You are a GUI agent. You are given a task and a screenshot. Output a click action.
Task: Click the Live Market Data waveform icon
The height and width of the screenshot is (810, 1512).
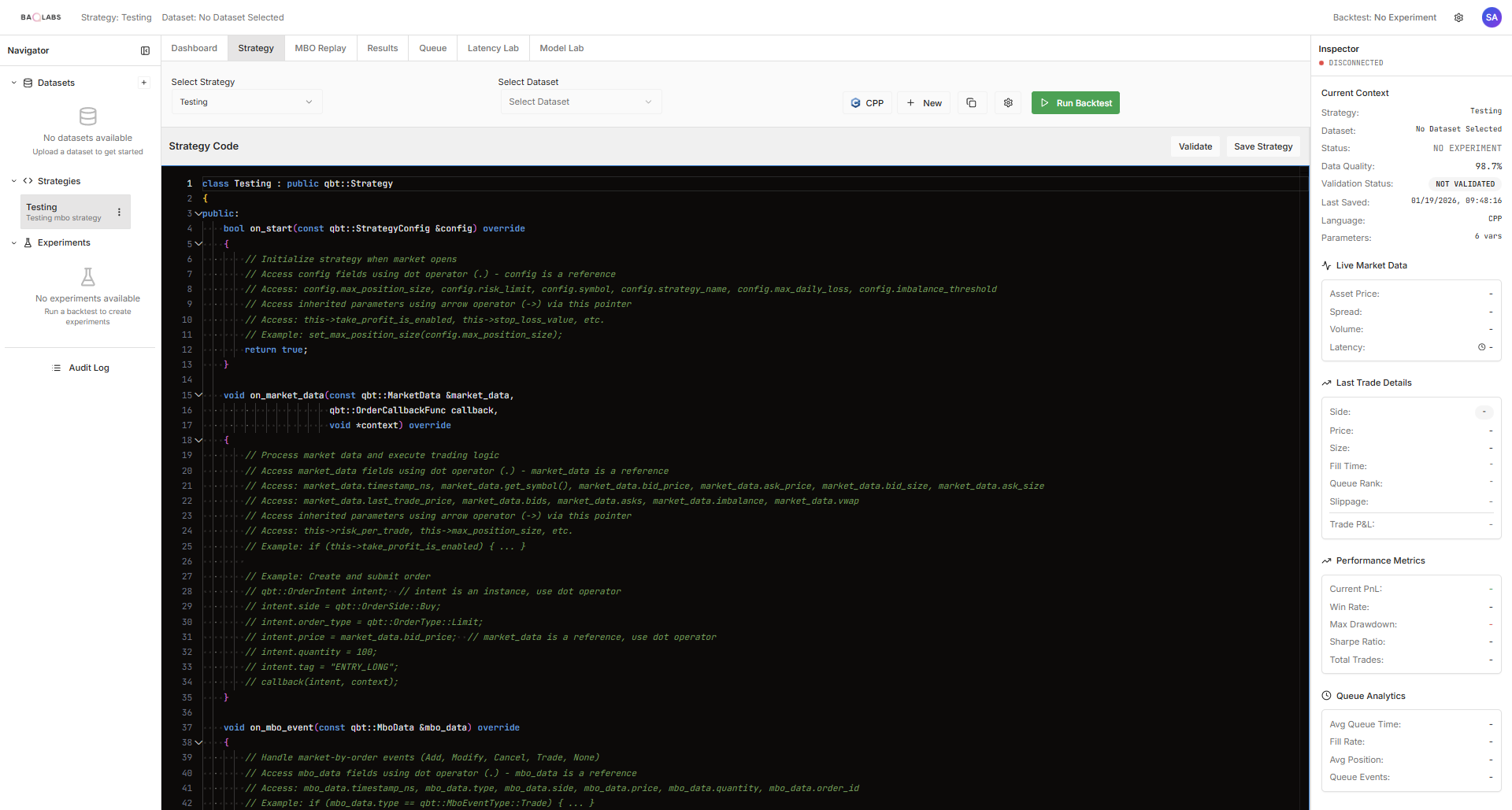click(1326, 265)
